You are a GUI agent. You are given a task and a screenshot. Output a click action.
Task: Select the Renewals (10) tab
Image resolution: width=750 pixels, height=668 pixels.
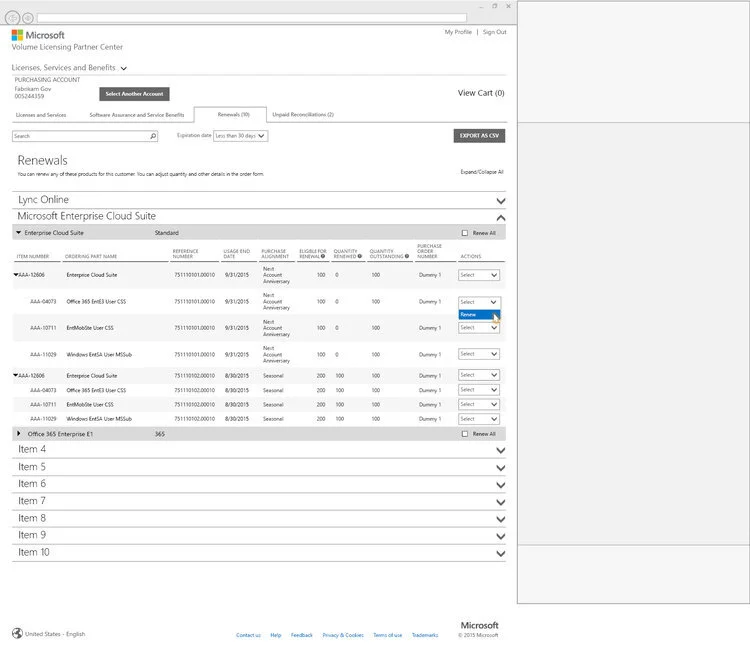(233, 115)
